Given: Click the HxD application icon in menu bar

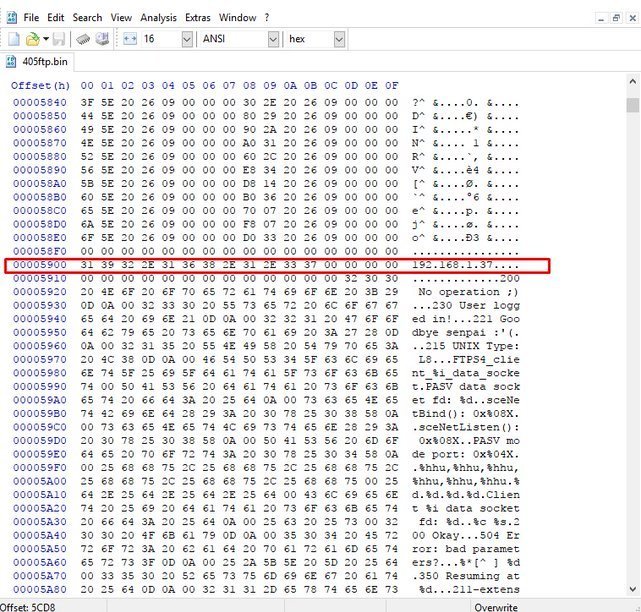Looking at the screenshot, I should [x=9, y=17].
